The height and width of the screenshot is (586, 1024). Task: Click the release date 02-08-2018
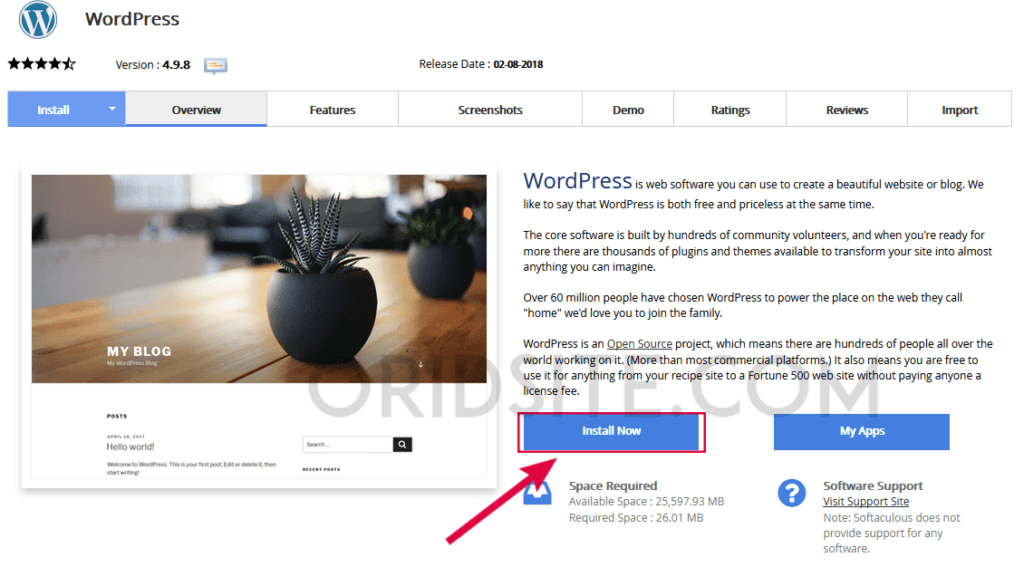coord(518,64)
